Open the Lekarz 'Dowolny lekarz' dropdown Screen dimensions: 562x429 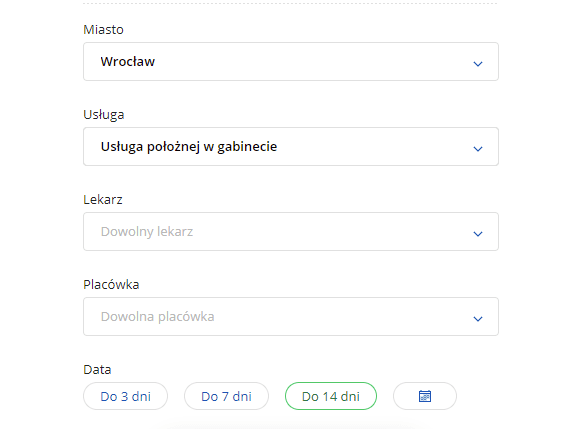click(x=291, y=232)
